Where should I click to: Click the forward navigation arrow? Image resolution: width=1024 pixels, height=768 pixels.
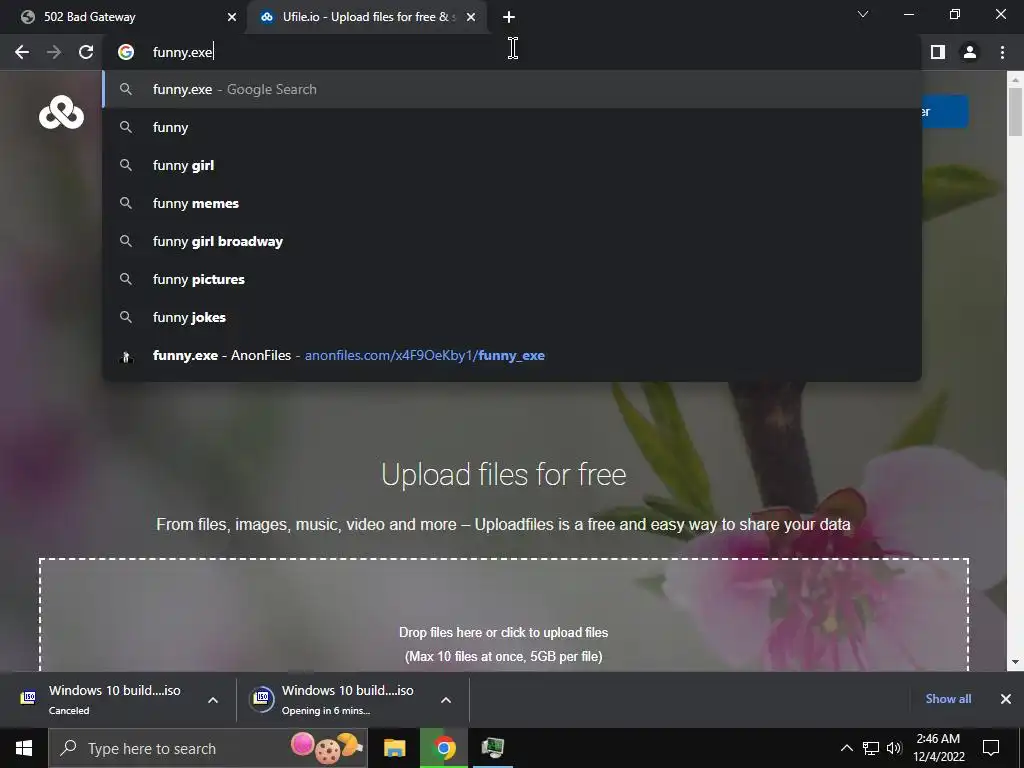coord(54,52)
